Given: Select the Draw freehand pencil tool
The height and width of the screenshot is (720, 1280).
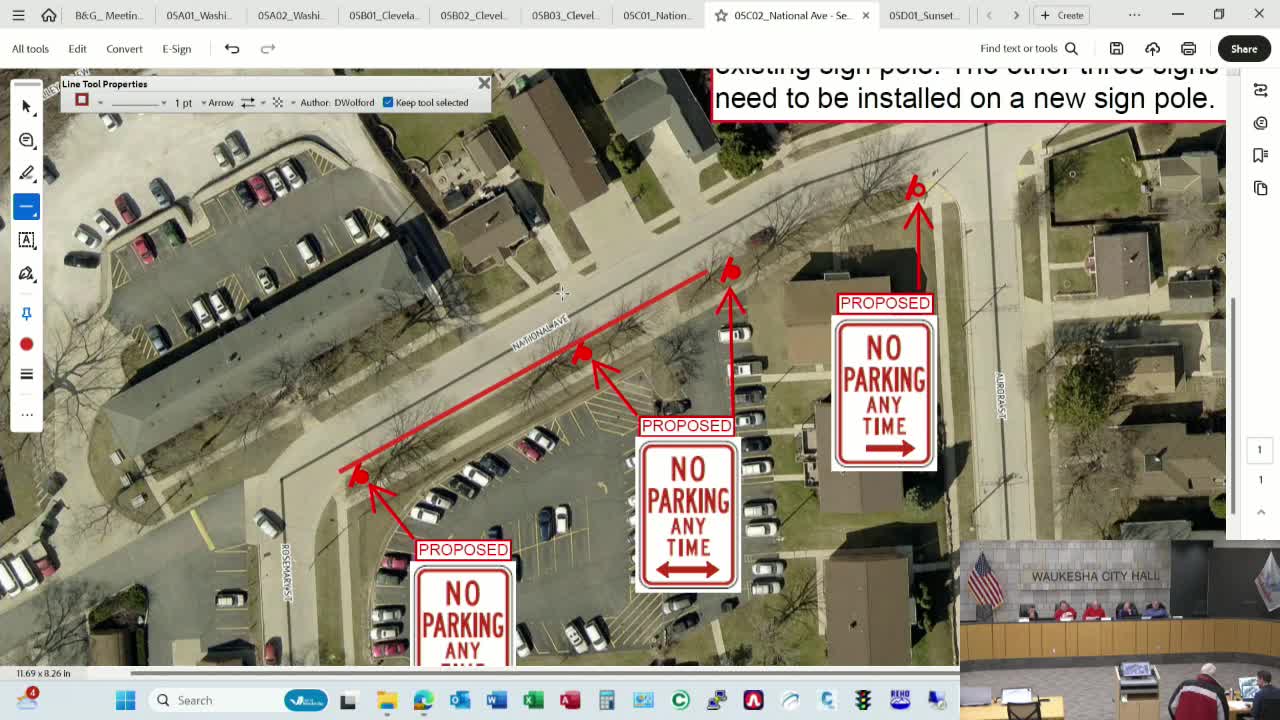Looking at the screenshot, I should point(27,172).
